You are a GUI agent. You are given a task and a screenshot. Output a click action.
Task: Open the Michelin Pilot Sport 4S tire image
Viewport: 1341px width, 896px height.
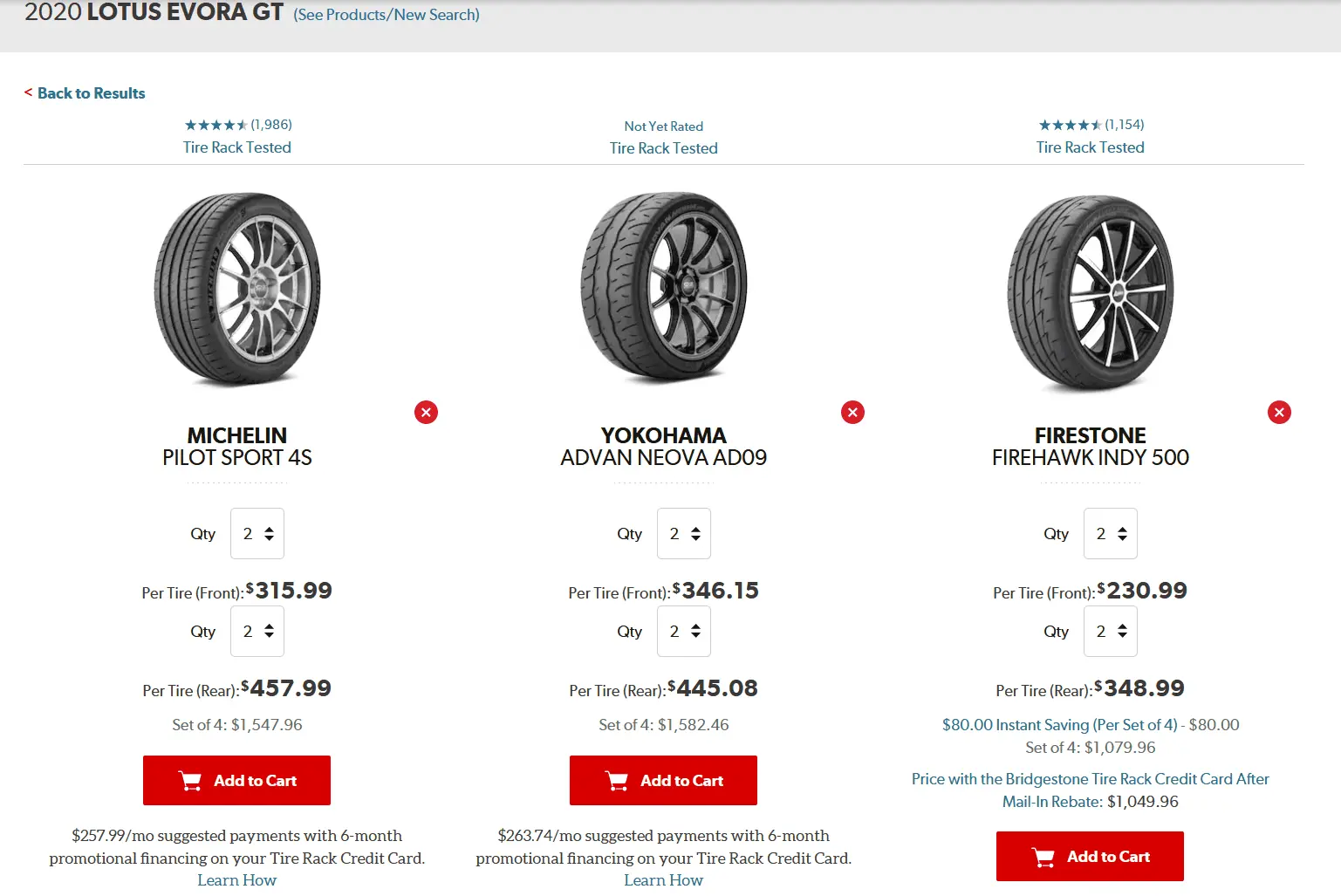(x=237, y=290)
